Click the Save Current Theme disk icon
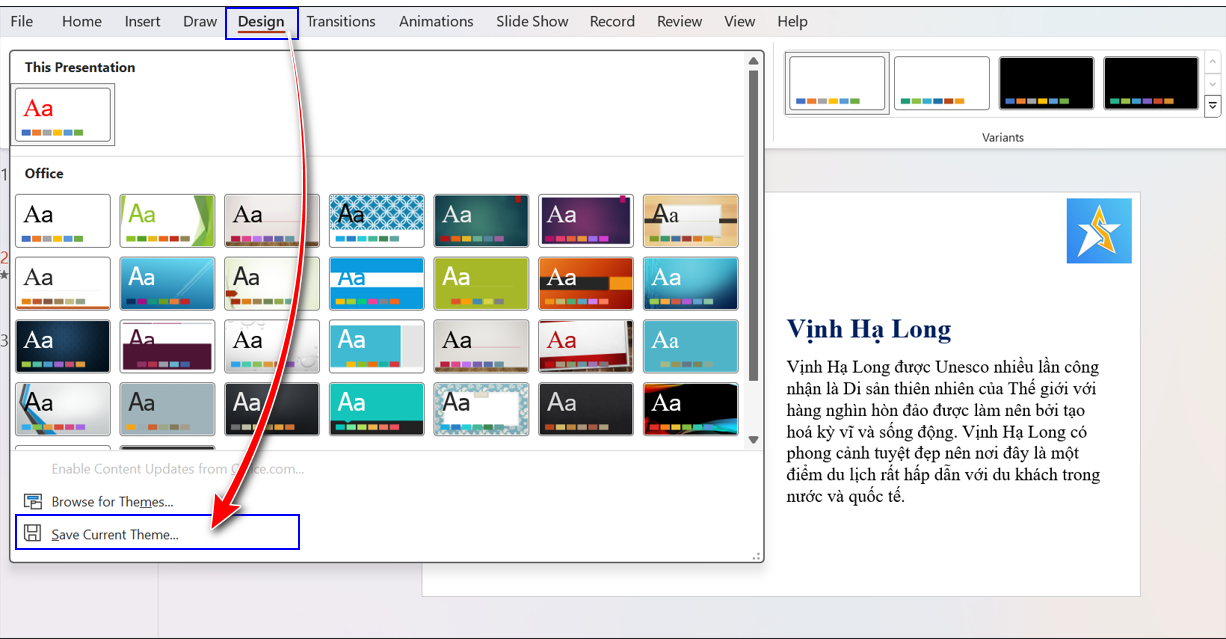Image resolution: width=1226 pixels, height=639 pixels. coord(33,534)
